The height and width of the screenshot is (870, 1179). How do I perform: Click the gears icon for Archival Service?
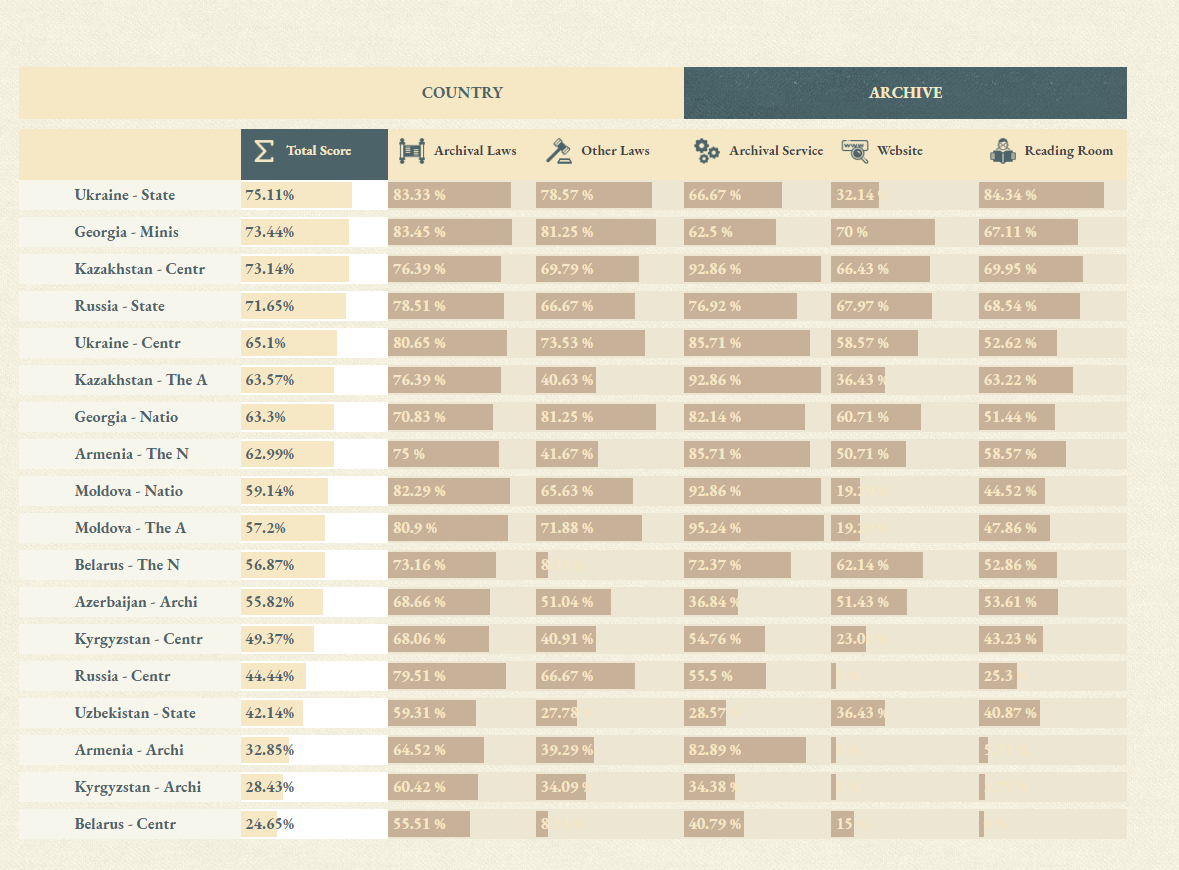(x=707, y=151)
